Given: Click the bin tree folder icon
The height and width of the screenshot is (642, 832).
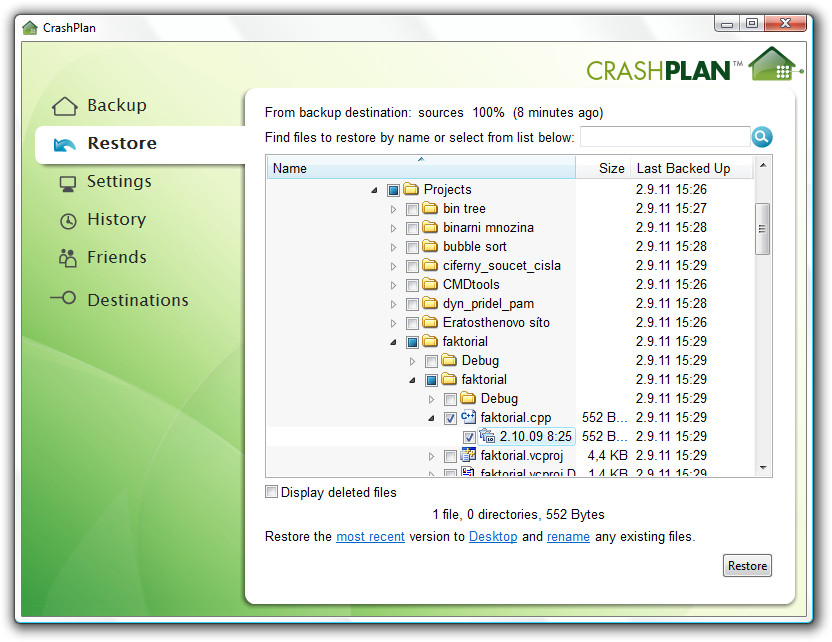Looking at the screenshot, I should coord(430,208).
